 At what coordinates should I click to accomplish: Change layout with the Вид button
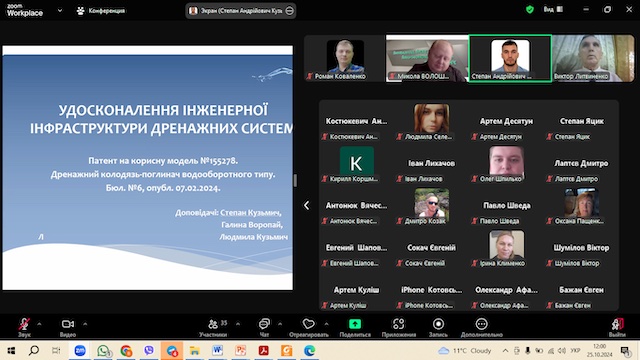click(553, 9)
